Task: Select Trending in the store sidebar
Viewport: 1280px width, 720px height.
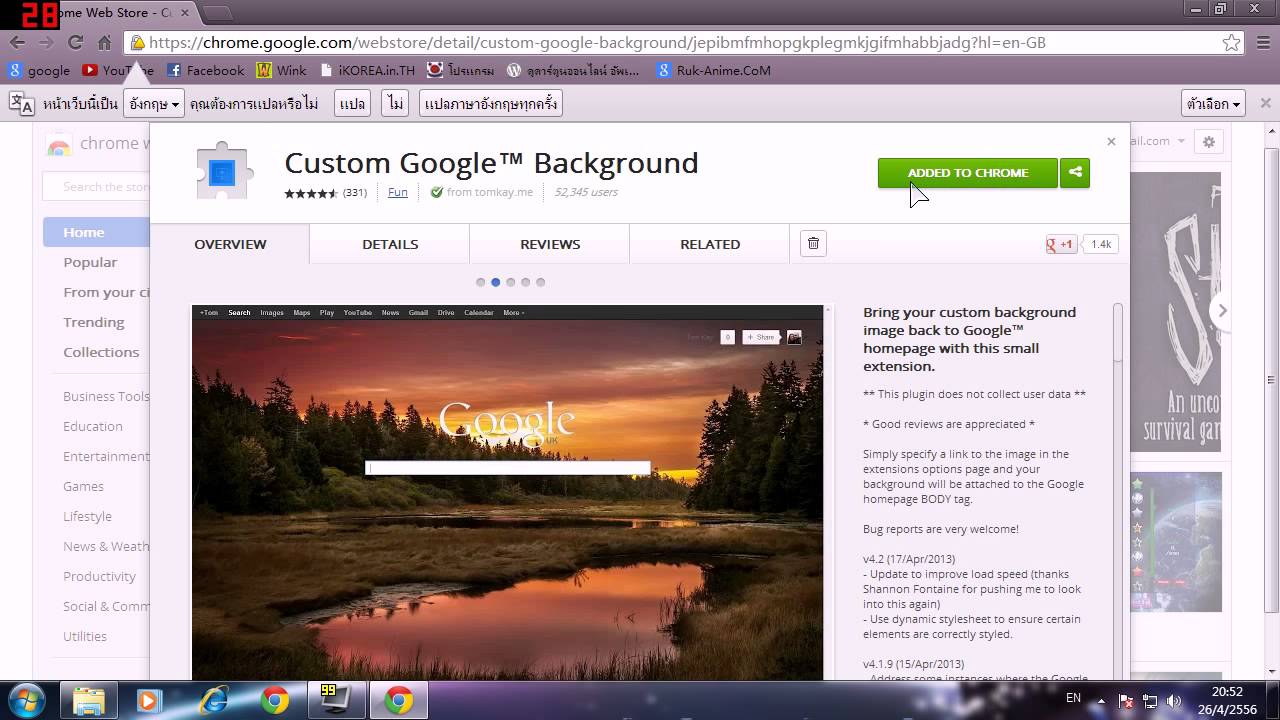Action: tap(94, 322)
